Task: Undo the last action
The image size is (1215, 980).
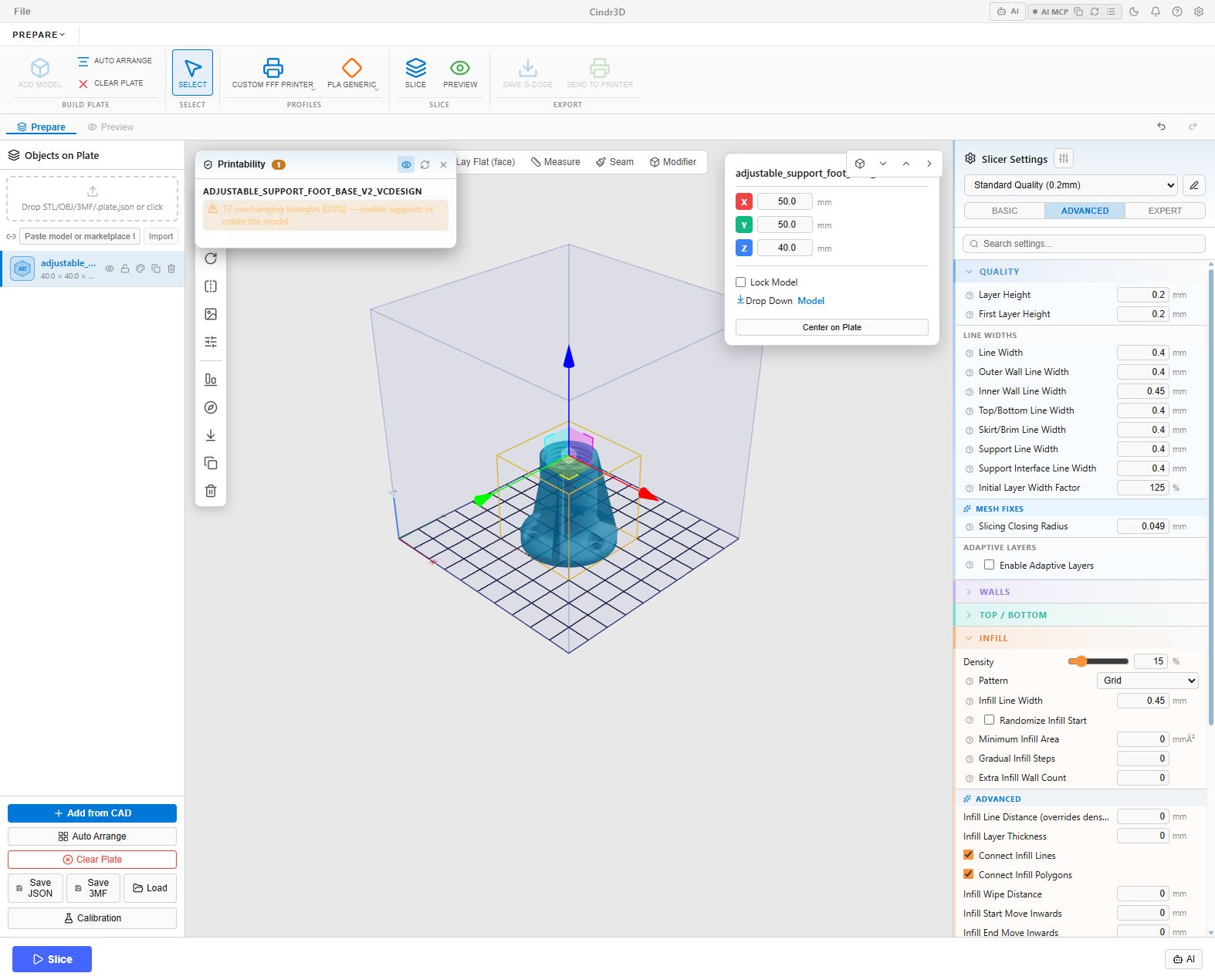Action: 1161,127
